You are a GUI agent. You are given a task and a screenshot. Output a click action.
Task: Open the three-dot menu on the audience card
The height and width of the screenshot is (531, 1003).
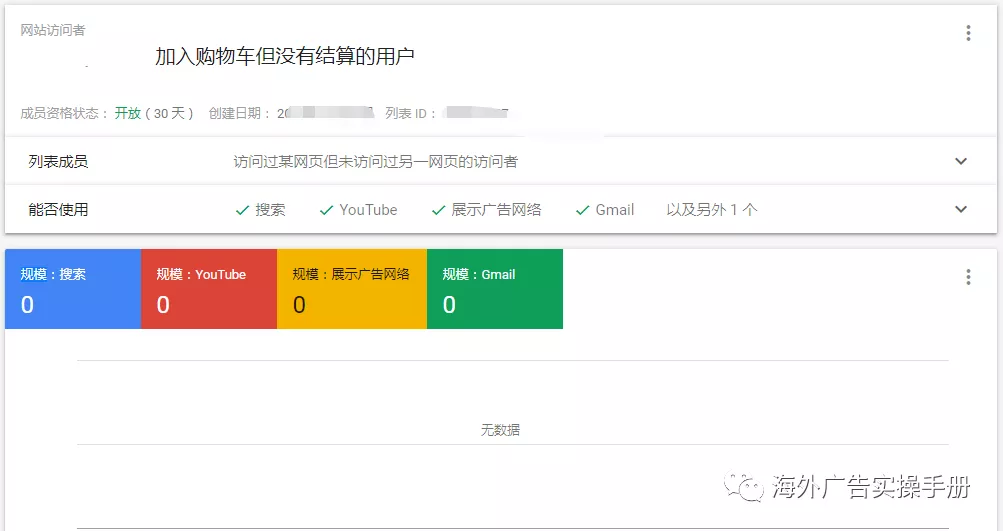point(968,33)
